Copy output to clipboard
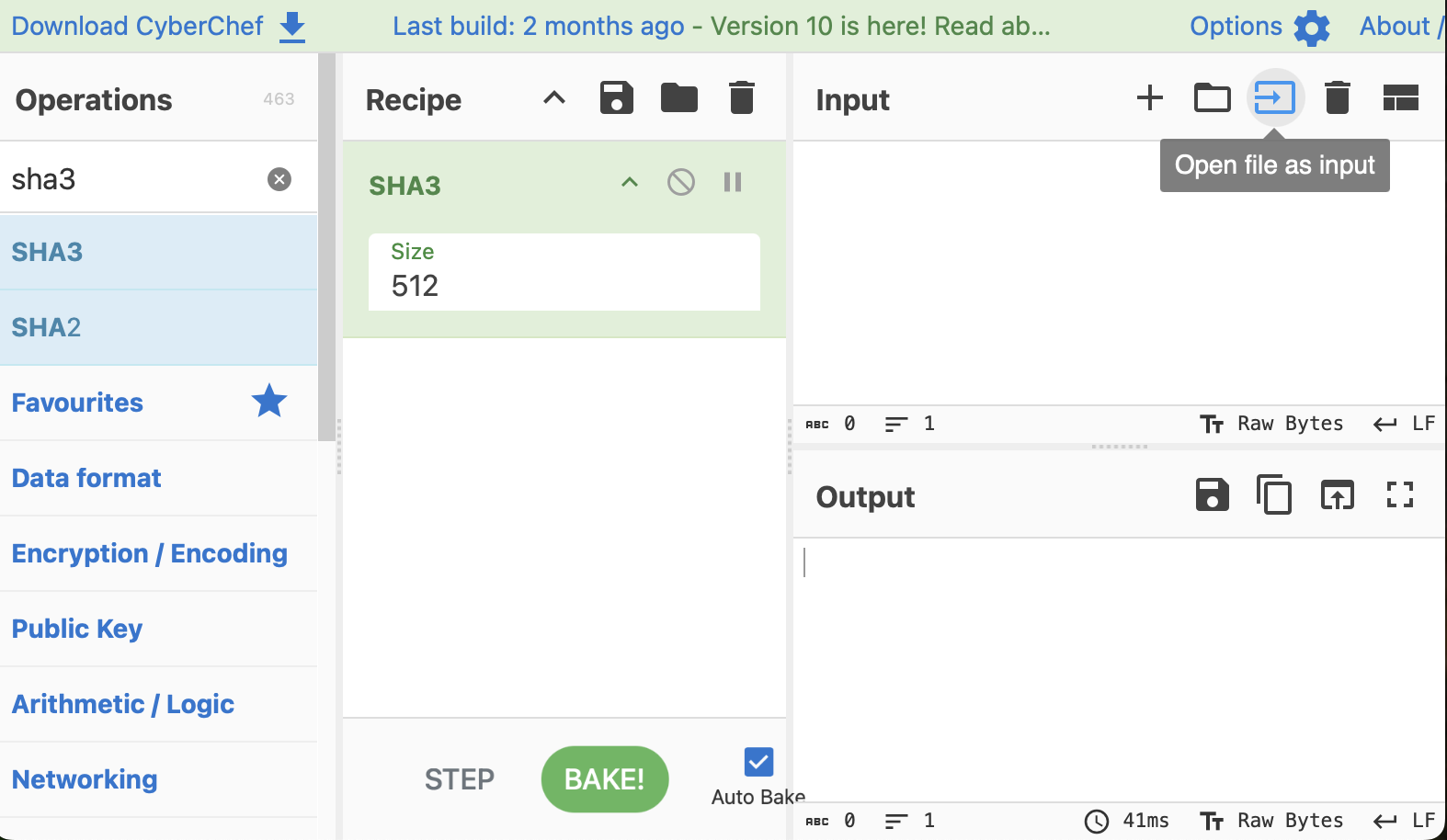Image resolution: width=1447 pixels, height=840 pixels. tap(1274, 495)
